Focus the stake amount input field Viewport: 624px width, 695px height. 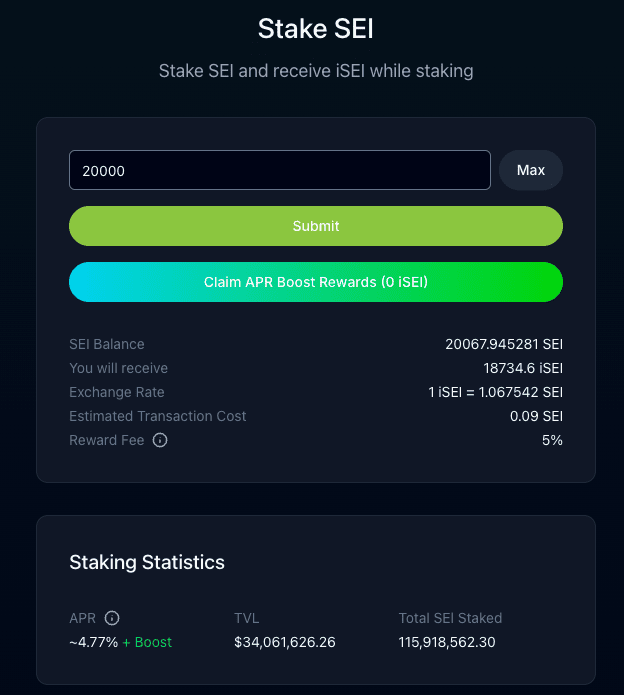pos(279,170)
